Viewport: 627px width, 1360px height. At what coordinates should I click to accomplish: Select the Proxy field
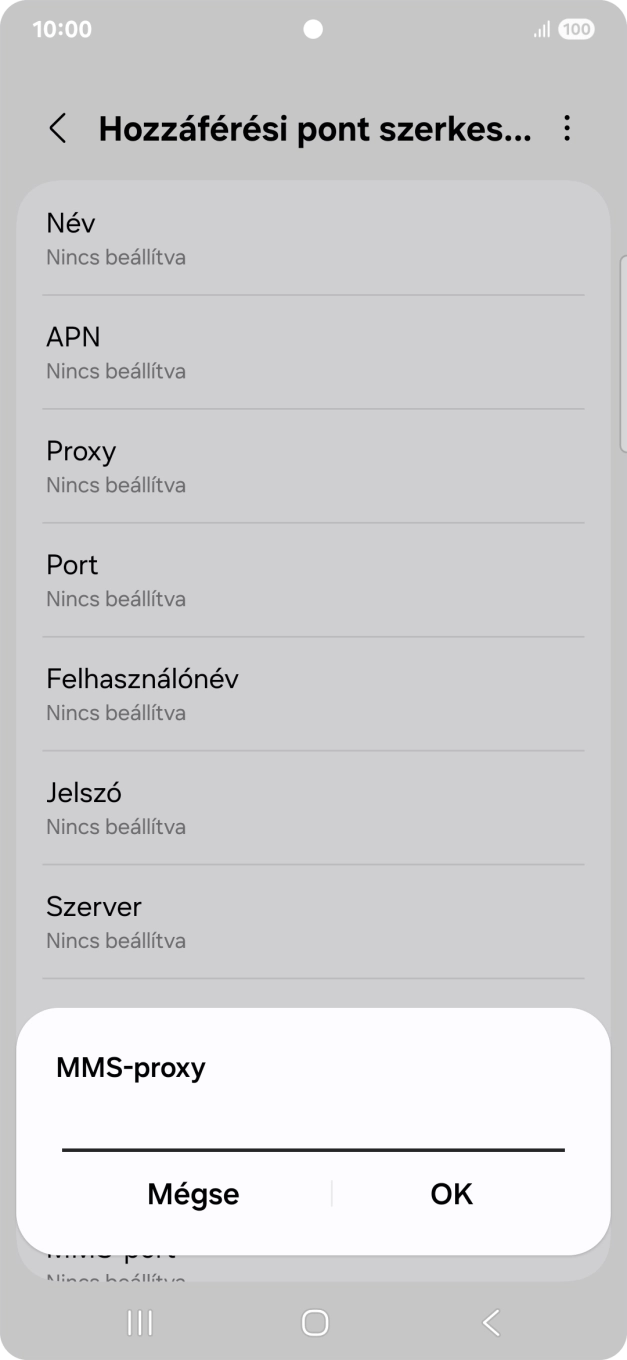pyautogui.click(x=313, y=466)
